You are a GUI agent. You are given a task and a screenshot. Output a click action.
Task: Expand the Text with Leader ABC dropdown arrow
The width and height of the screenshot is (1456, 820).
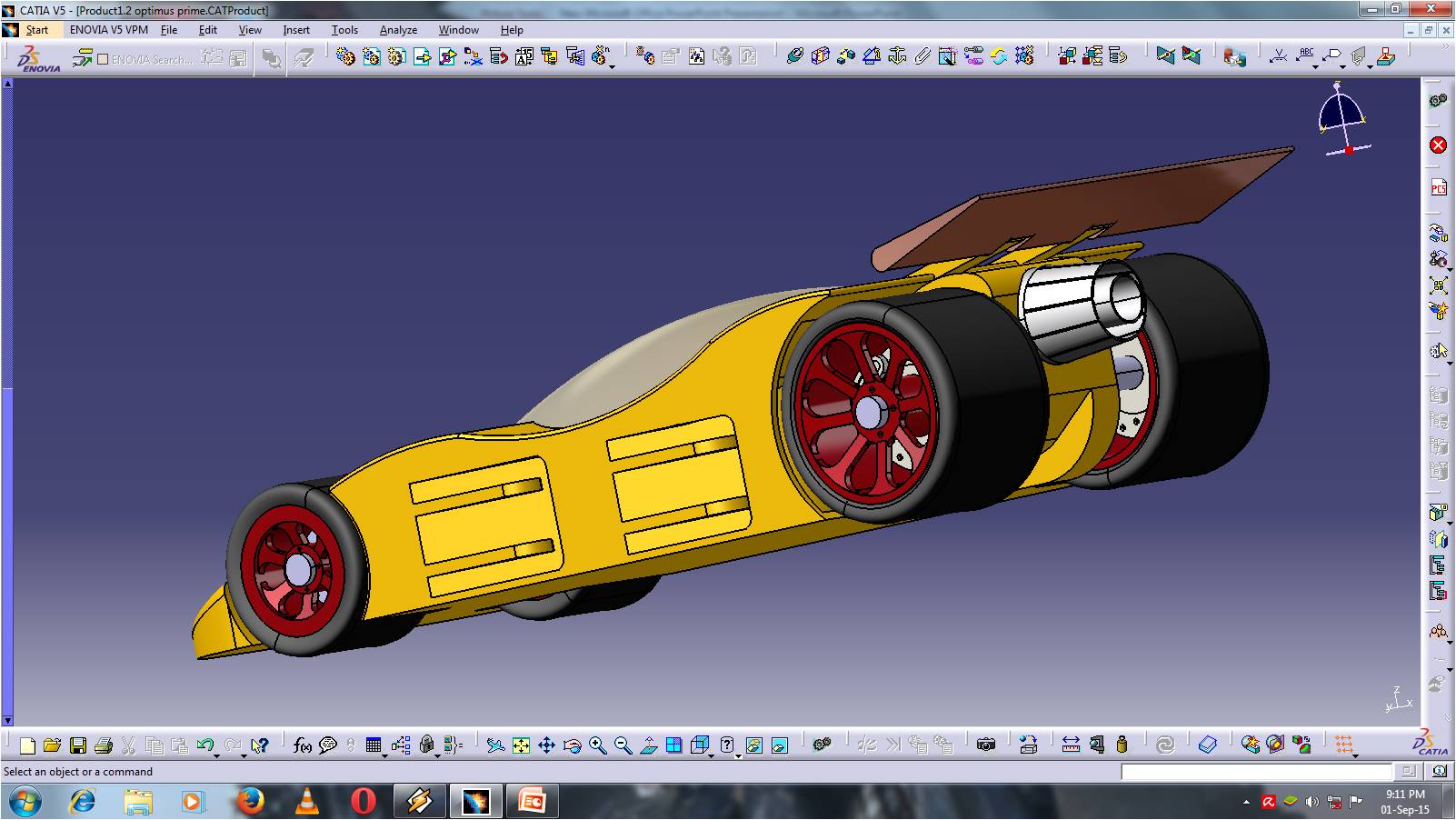coord(1315,66)
